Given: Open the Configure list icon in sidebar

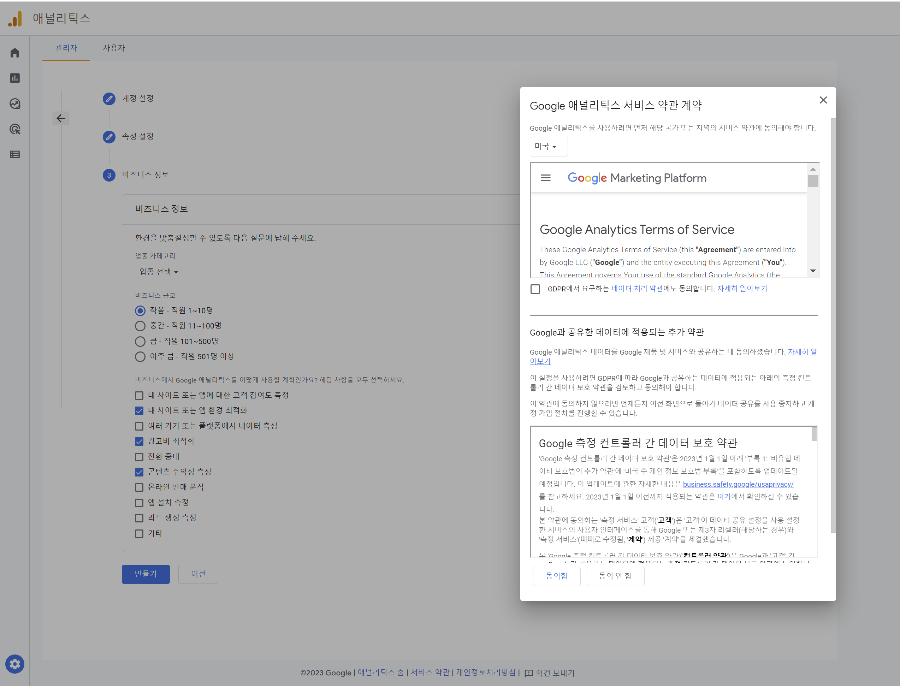Looking at the screenshot, I should point(15,154).
